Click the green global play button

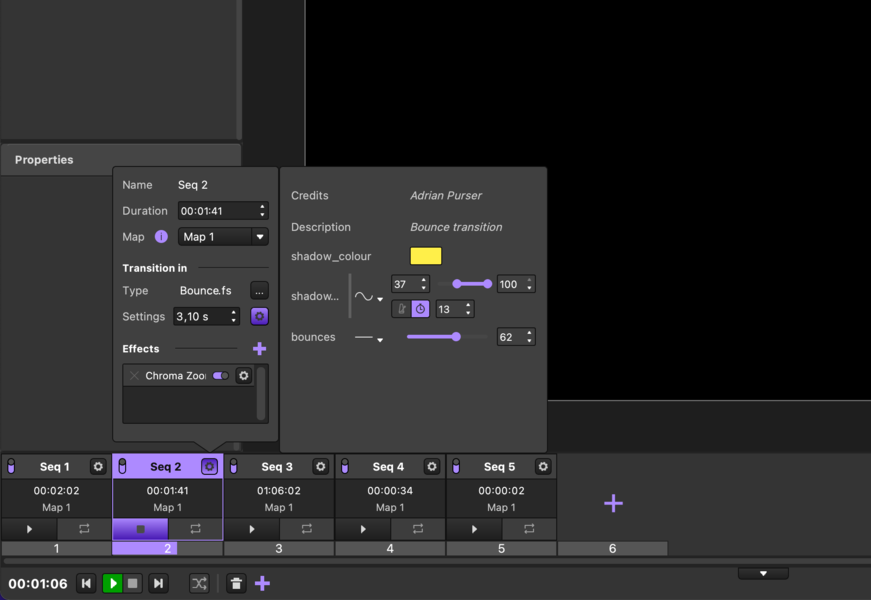pyautogui.click(x=113, y=583)
